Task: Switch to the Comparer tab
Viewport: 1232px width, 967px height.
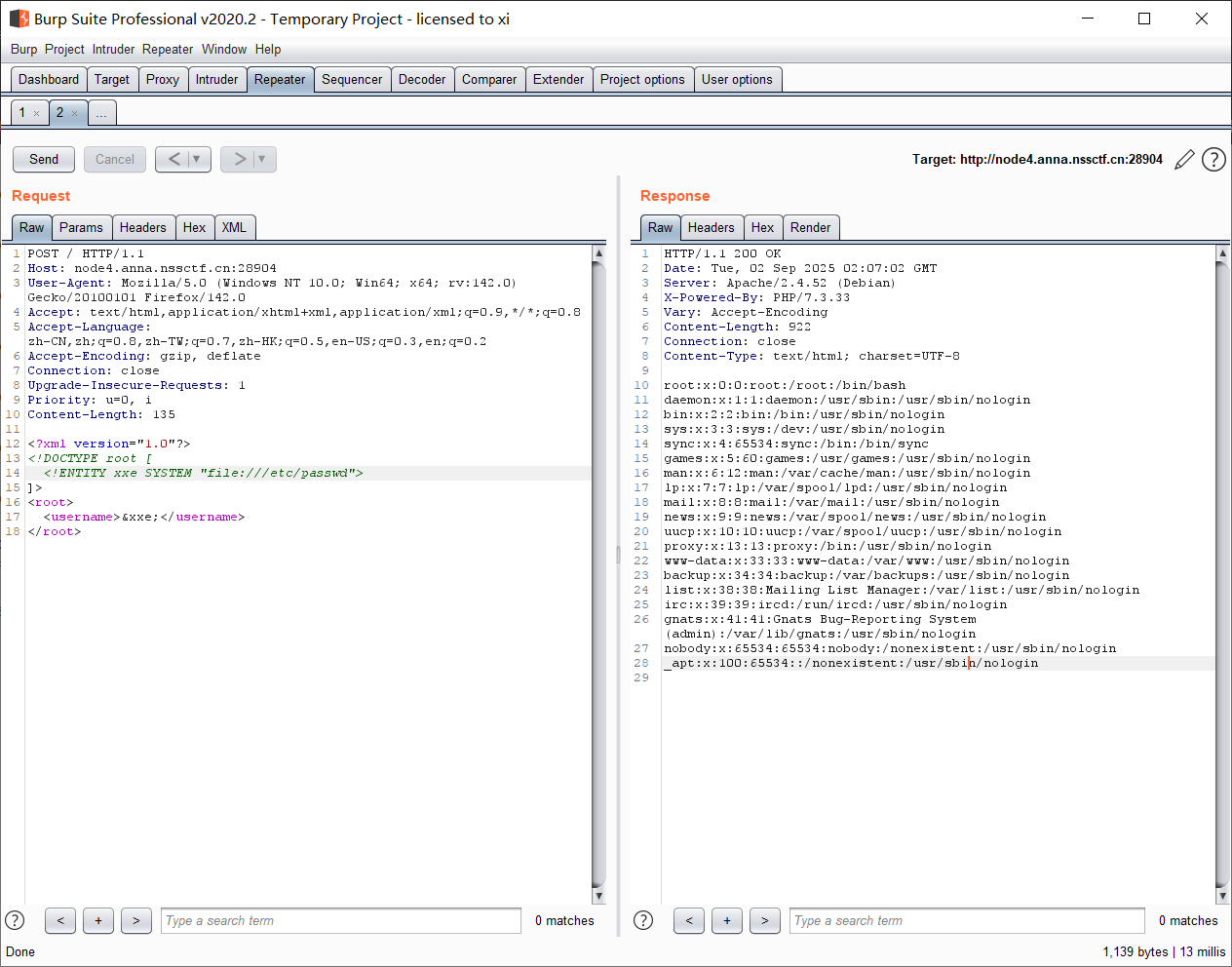Action: point(489,80)
